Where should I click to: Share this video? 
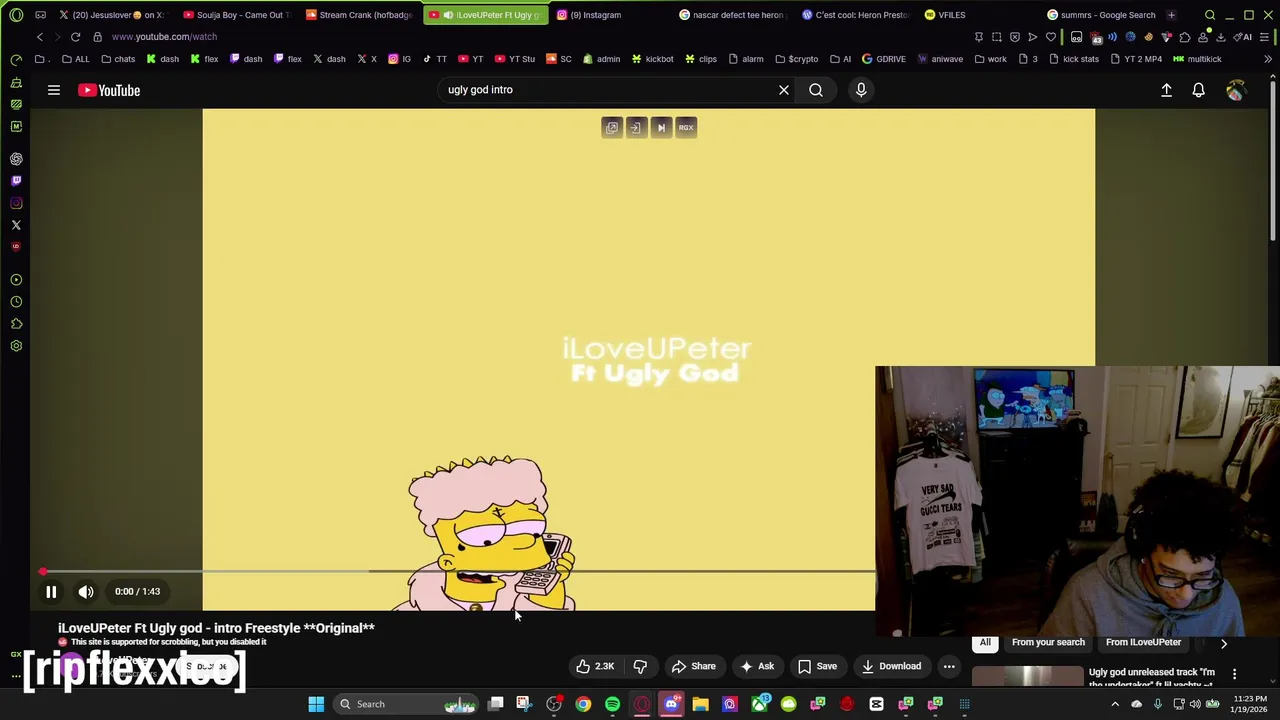tap(694, 666)
